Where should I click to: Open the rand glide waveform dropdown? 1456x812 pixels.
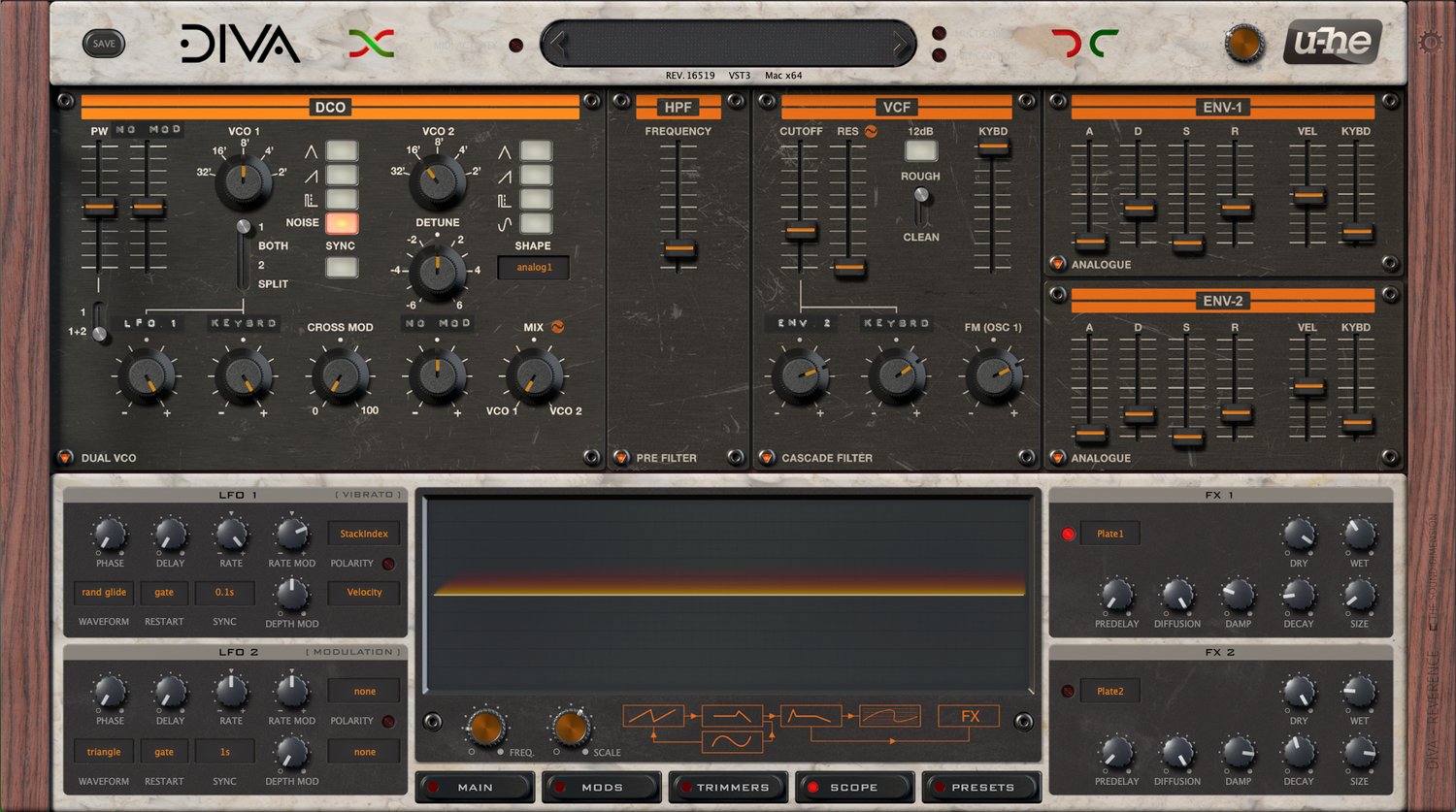[104, 592]
